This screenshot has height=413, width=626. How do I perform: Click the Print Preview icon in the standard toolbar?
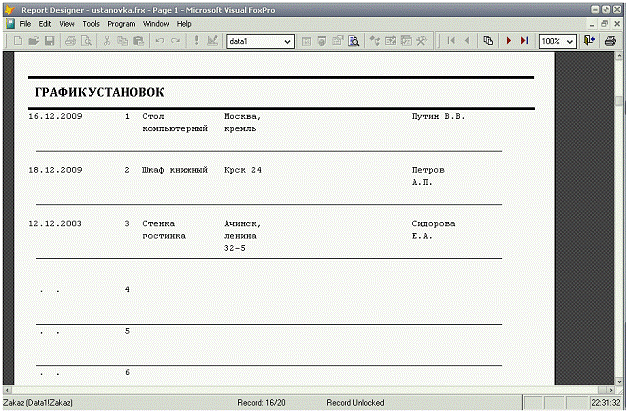(x=87, y=41)
